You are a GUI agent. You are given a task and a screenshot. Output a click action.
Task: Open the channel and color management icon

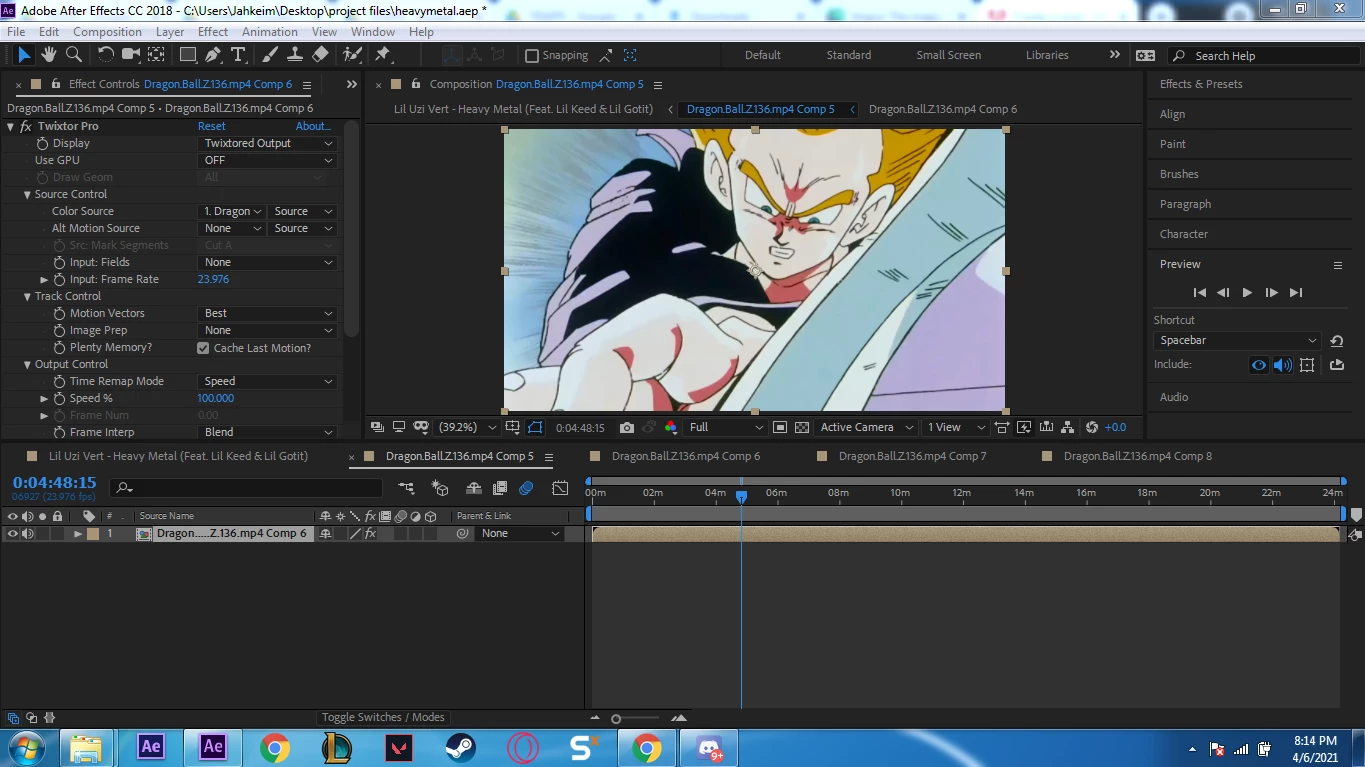tap(670, 427)
